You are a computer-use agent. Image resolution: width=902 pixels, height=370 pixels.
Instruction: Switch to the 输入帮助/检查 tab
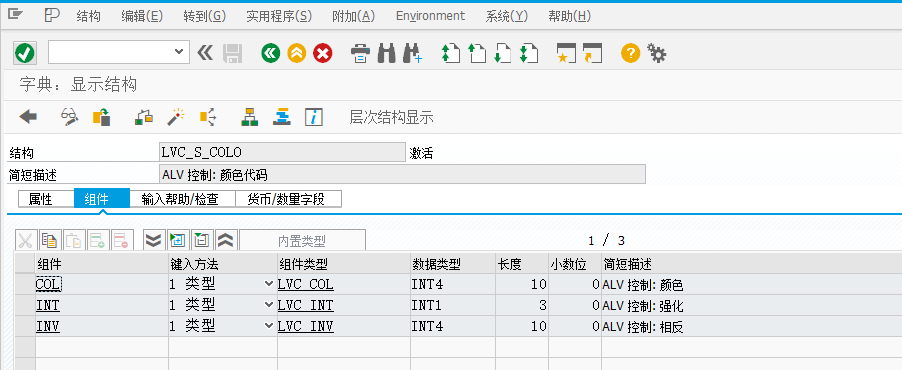(183, 199)
